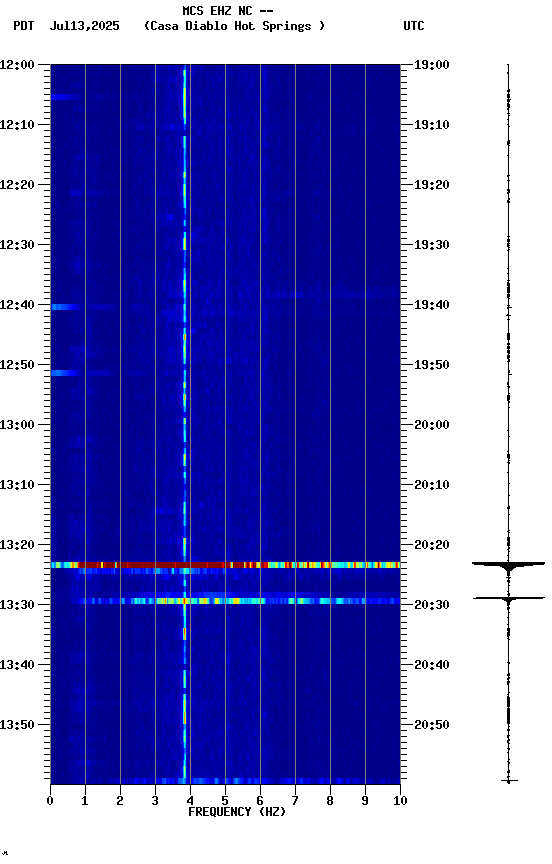Click the low-frequency blip near 12:51
Screen dimensions: 552x864
[x=65, y=373]
